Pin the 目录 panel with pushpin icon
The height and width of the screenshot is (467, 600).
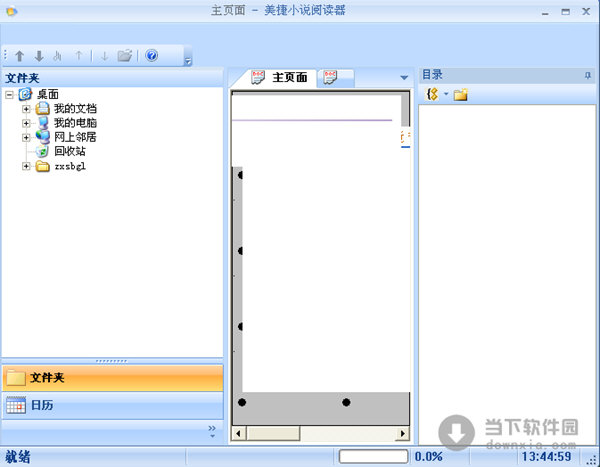(x=588, y=75)
